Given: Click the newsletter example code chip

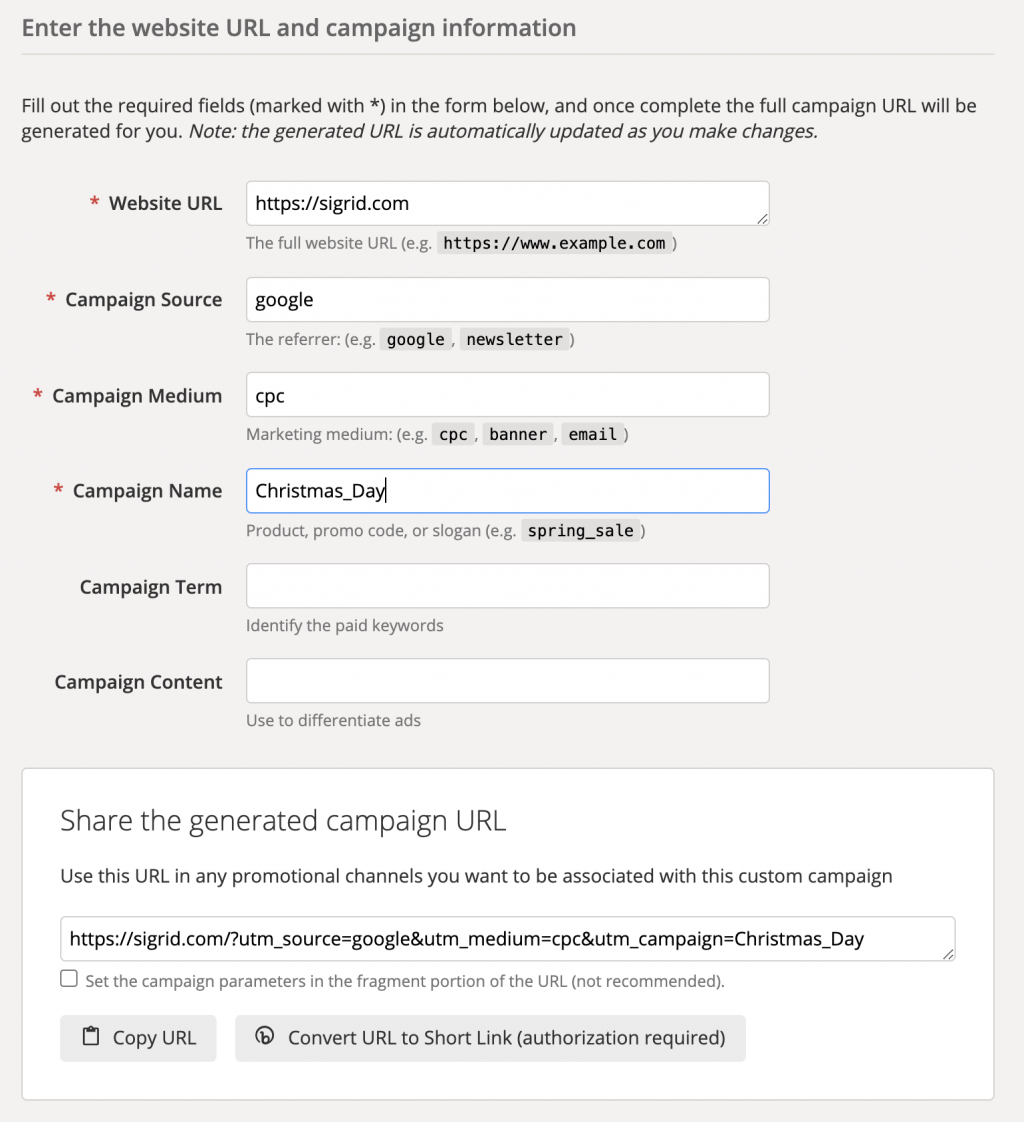Looking at the screenshot, I should pos(515,340).
